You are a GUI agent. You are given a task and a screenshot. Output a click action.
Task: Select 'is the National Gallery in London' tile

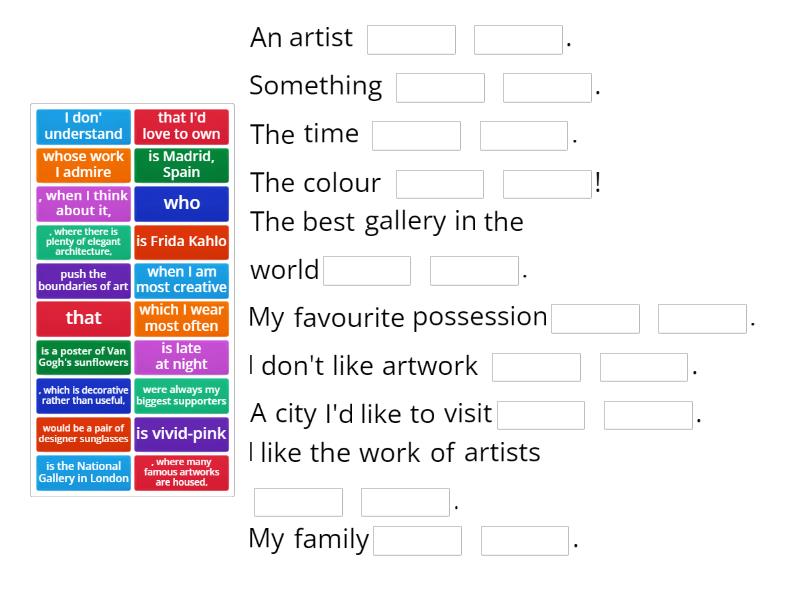(x=84, y=472)
